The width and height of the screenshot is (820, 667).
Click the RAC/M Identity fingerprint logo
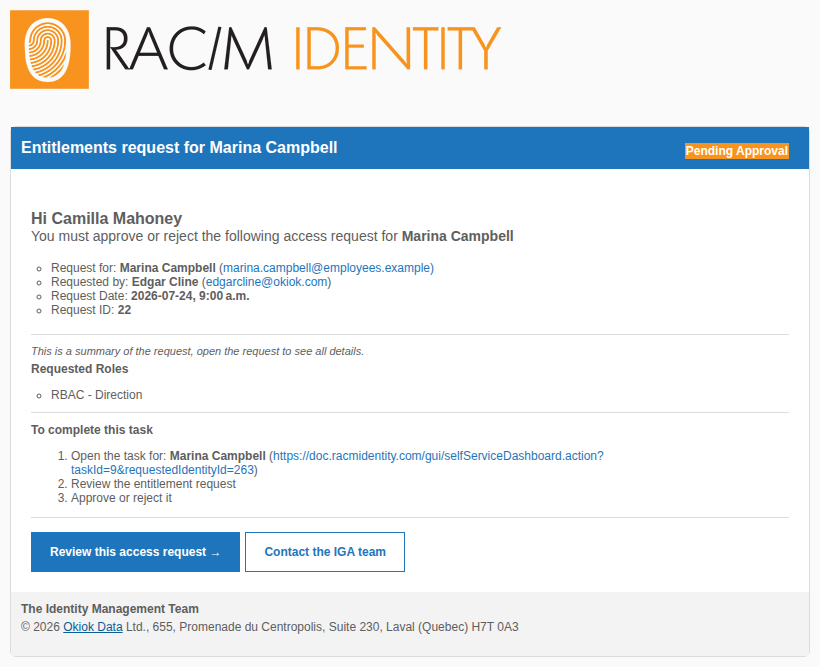(x=49, y=50)
